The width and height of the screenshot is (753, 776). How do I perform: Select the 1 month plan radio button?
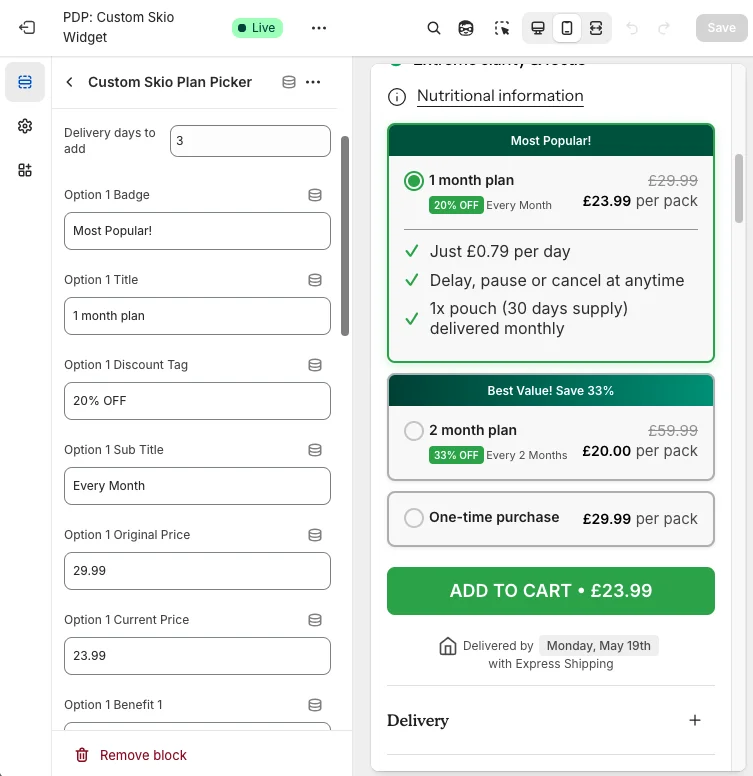click(x=414, y=181)
